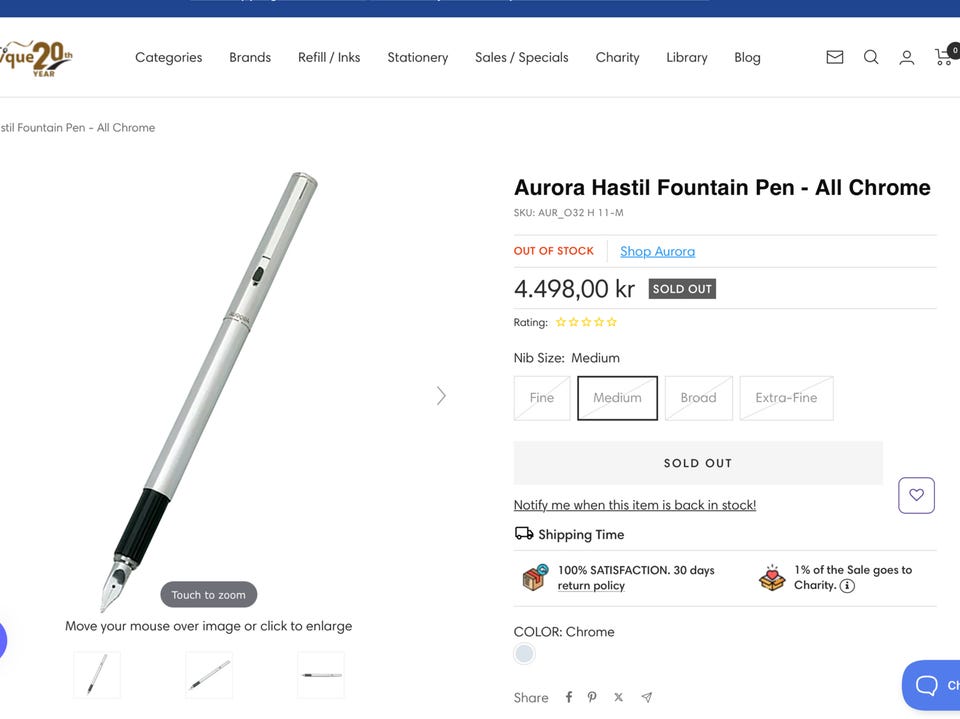Open the Categories menu
The image size is (960, 719).
coord(169,57)
